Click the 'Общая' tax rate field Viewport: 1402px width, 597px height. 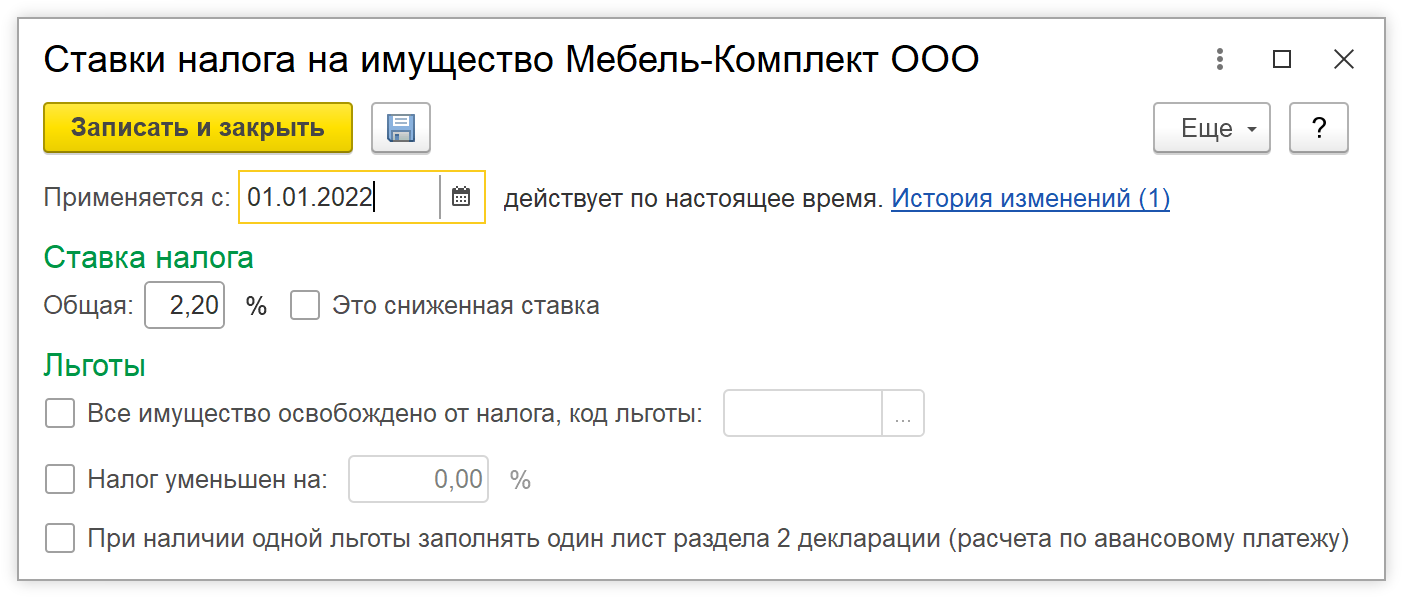point(185,306)
